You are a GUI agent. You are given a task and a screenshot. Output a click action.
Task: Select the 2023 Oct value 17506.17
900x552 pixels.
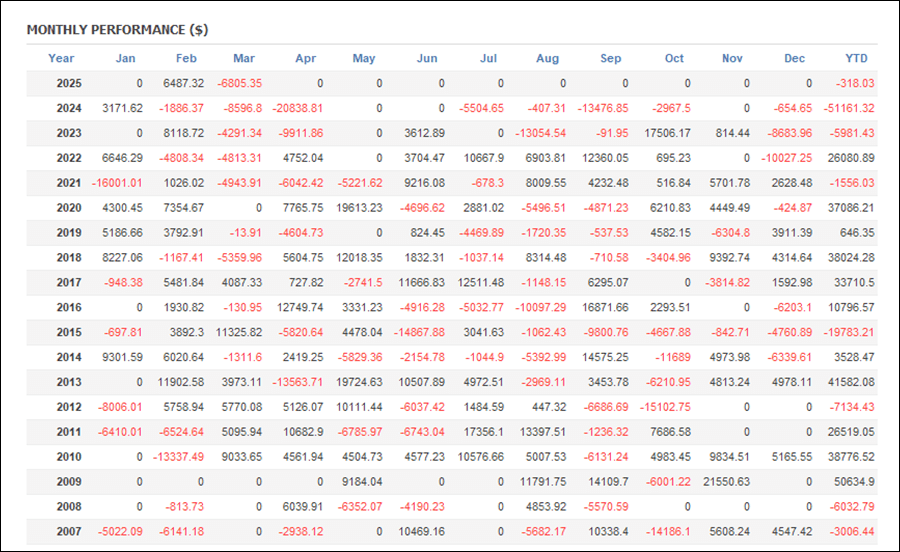point(668,133)
